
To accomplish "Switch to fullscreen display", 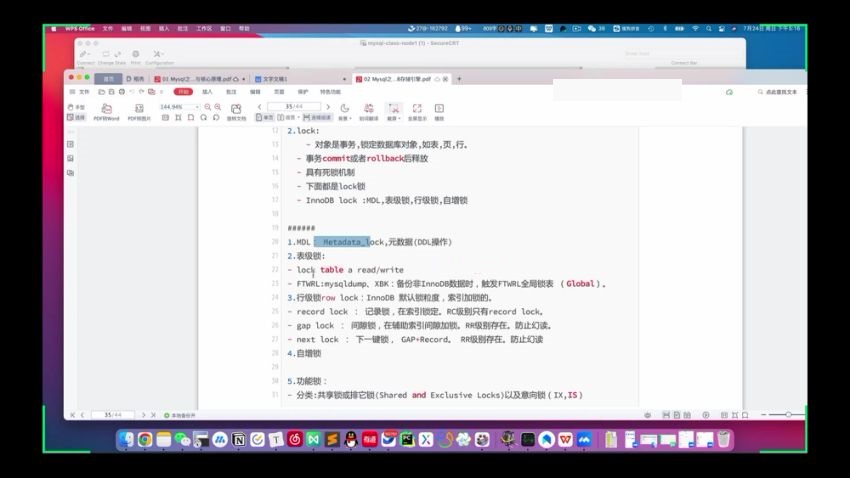I will click(x=417, y=112).
